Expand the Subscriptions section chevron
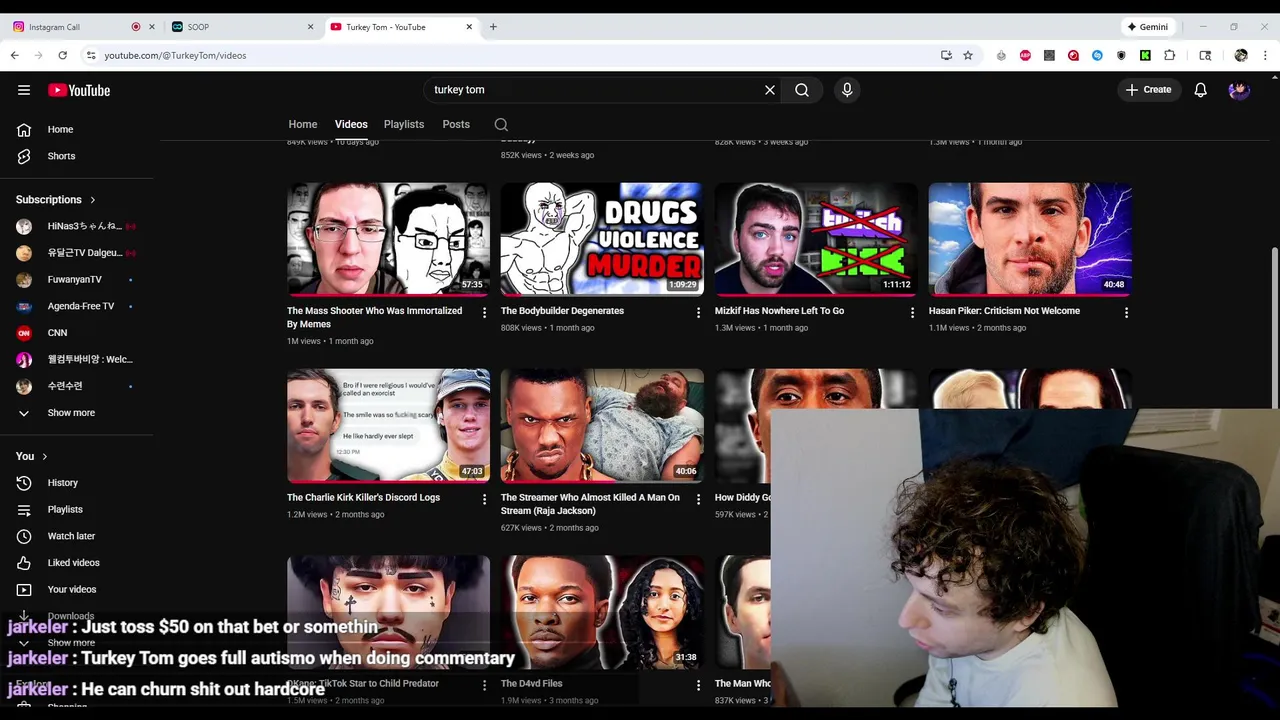Viewport: 1280px width, 720px height. pyautogui.click(x=93, y=200)
